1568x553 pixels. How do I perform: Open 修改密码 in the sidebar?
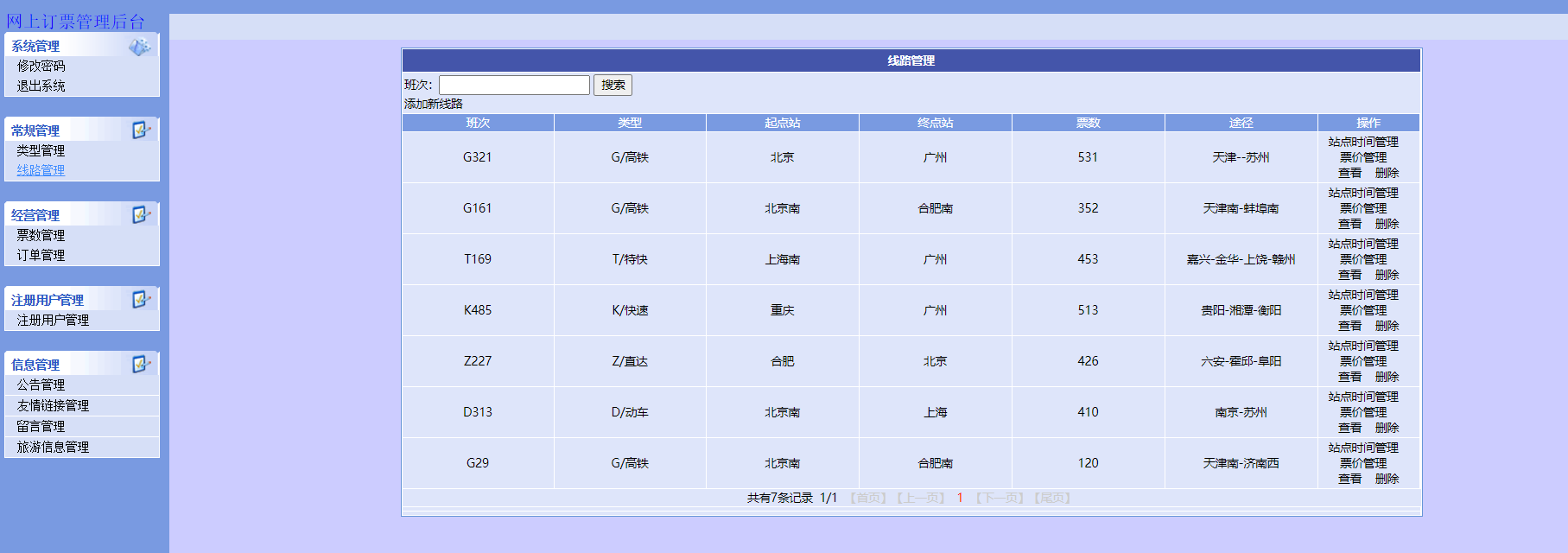point(41,66)
